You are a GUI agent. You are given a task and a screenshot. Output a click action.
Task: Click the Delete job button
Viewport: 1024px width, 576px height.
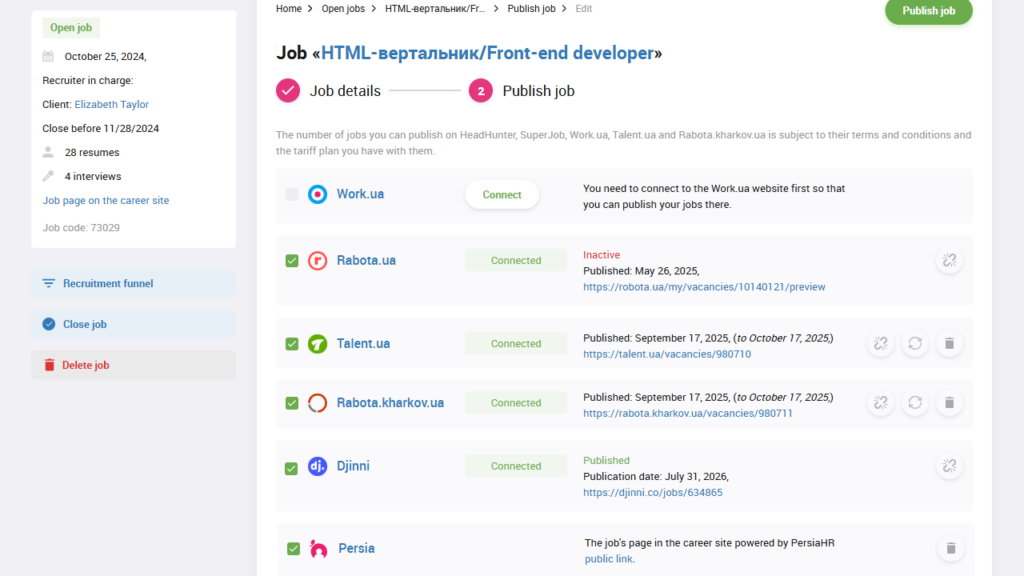tap(134, 365)
